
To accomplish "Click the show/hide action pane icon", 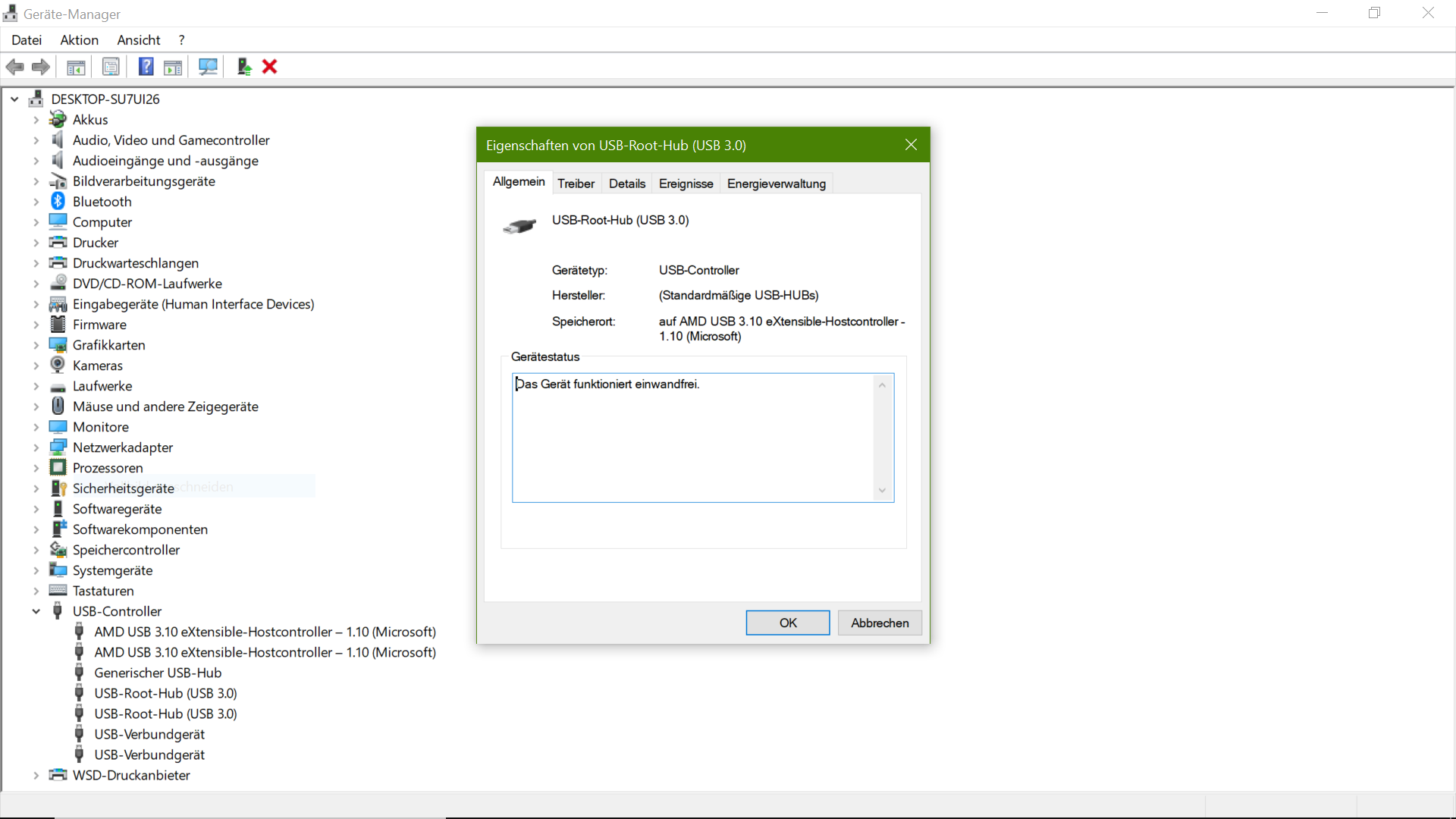I will click(173, 67).
